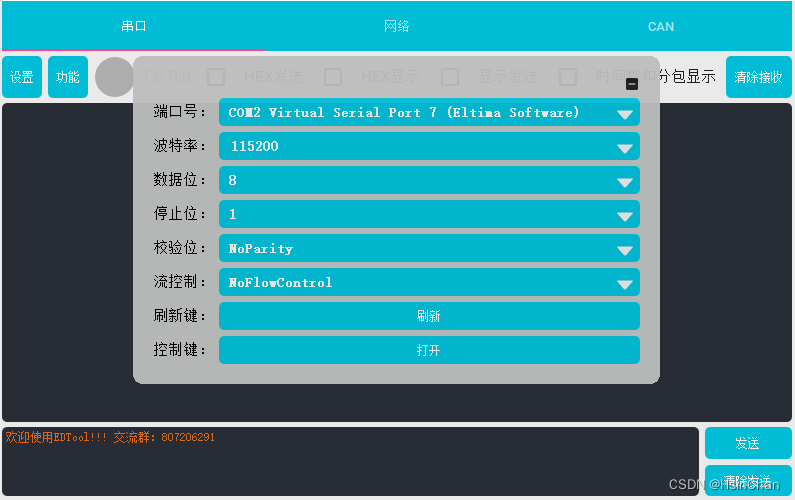Enable the 显示发送 checkbox
The image size is (795, 500).
[450, 77]
